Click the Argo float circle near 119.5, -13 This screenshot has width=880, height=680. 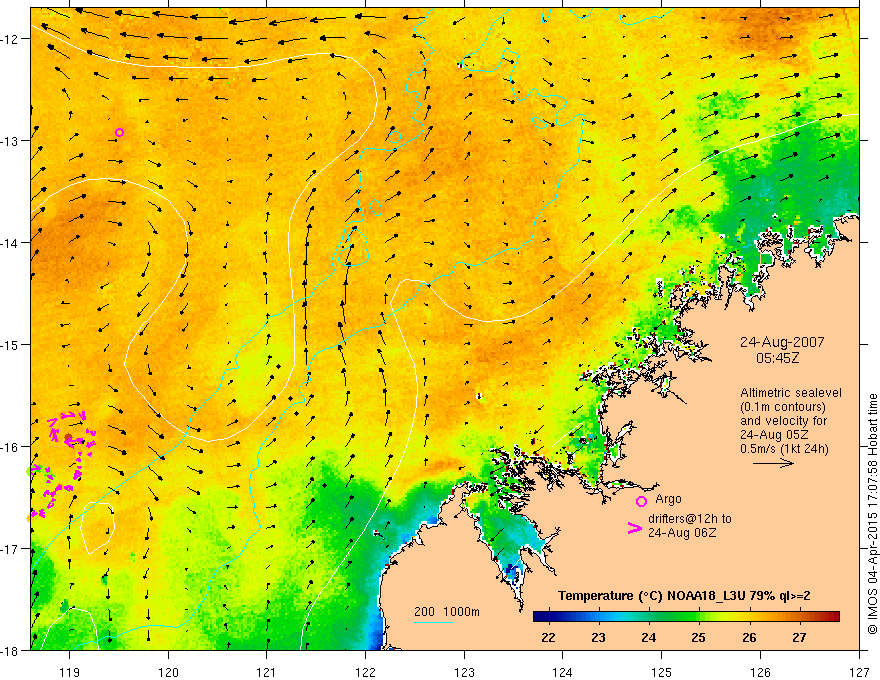tap(119, 132)
